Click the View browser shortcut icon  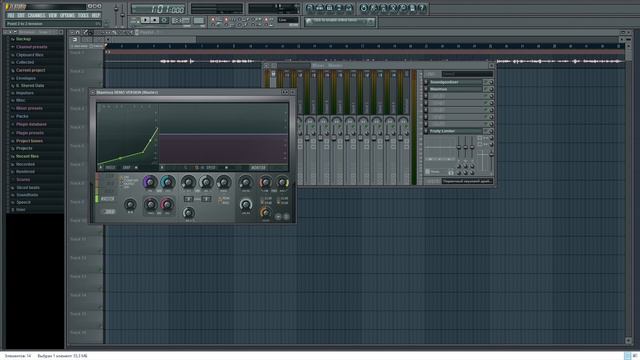point(339,8)
